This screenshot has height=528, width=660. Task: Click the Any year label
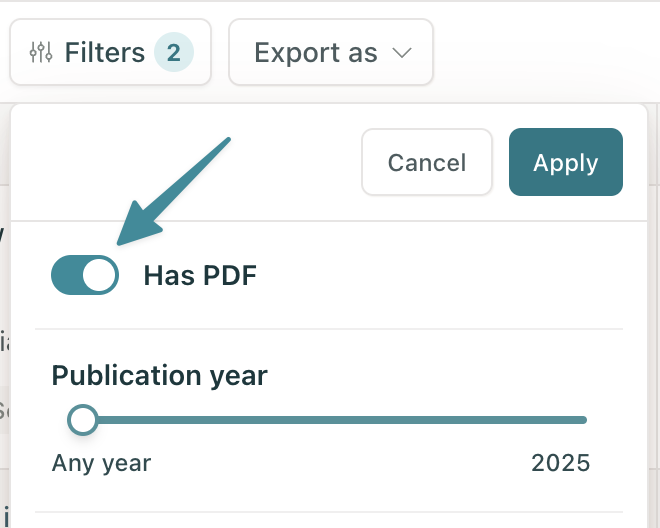pos(101,463)
